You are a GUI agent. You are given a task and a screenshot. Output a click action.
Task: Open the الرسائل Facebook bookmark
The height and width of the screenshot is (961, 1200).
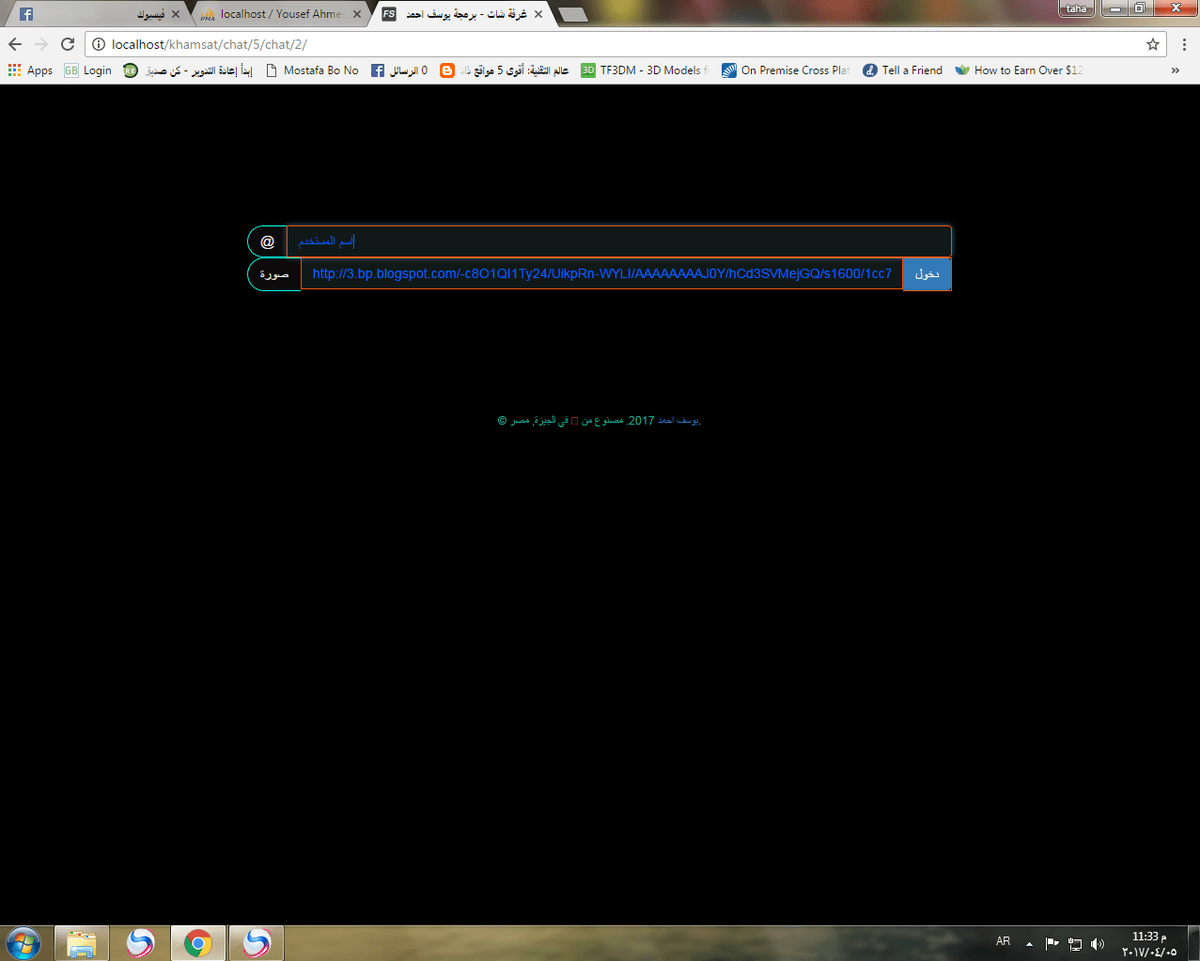(399, 71)
